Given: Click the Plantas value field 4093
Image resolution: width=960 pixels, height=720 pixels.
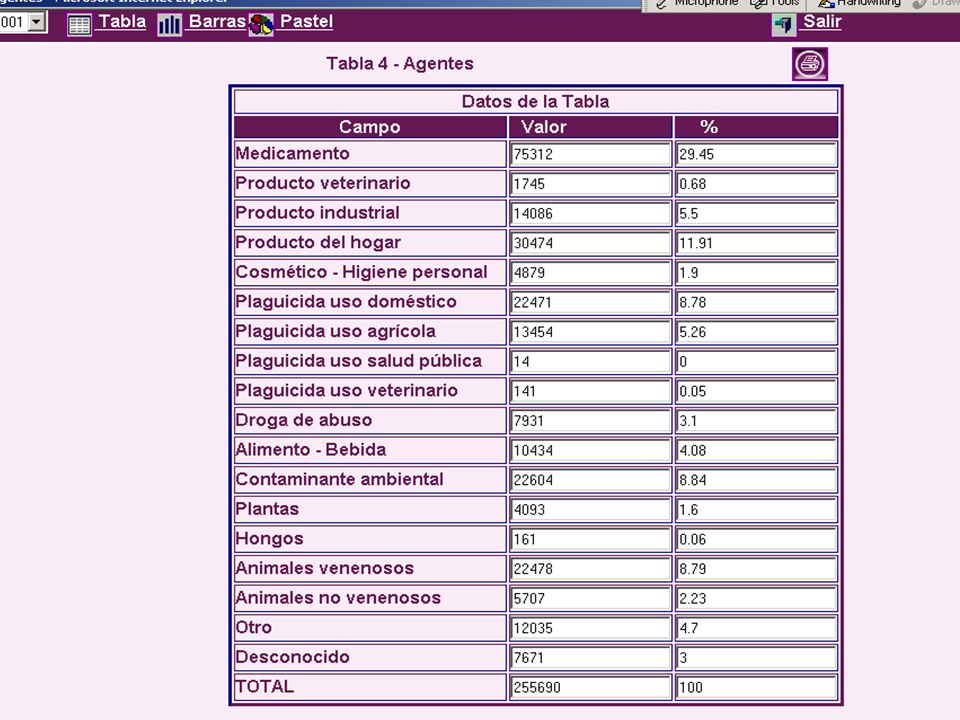Looking at the screenshot, I should [590, 509].
